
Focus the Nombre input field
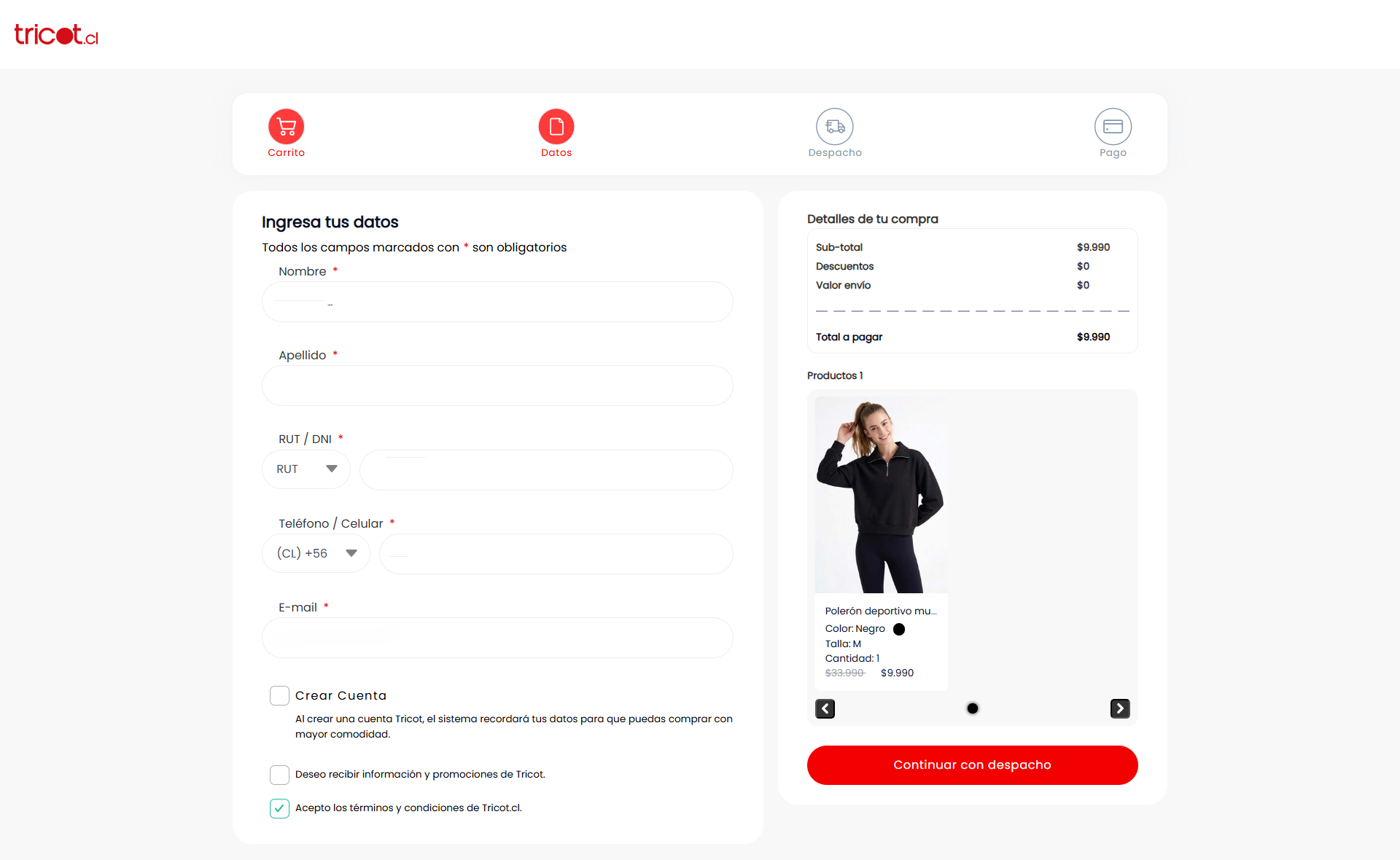click(497, 302)
